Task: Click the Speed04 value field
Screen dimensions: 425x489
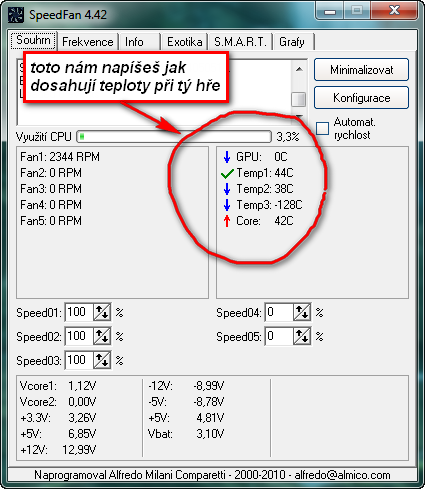Action: click(279, 312)
